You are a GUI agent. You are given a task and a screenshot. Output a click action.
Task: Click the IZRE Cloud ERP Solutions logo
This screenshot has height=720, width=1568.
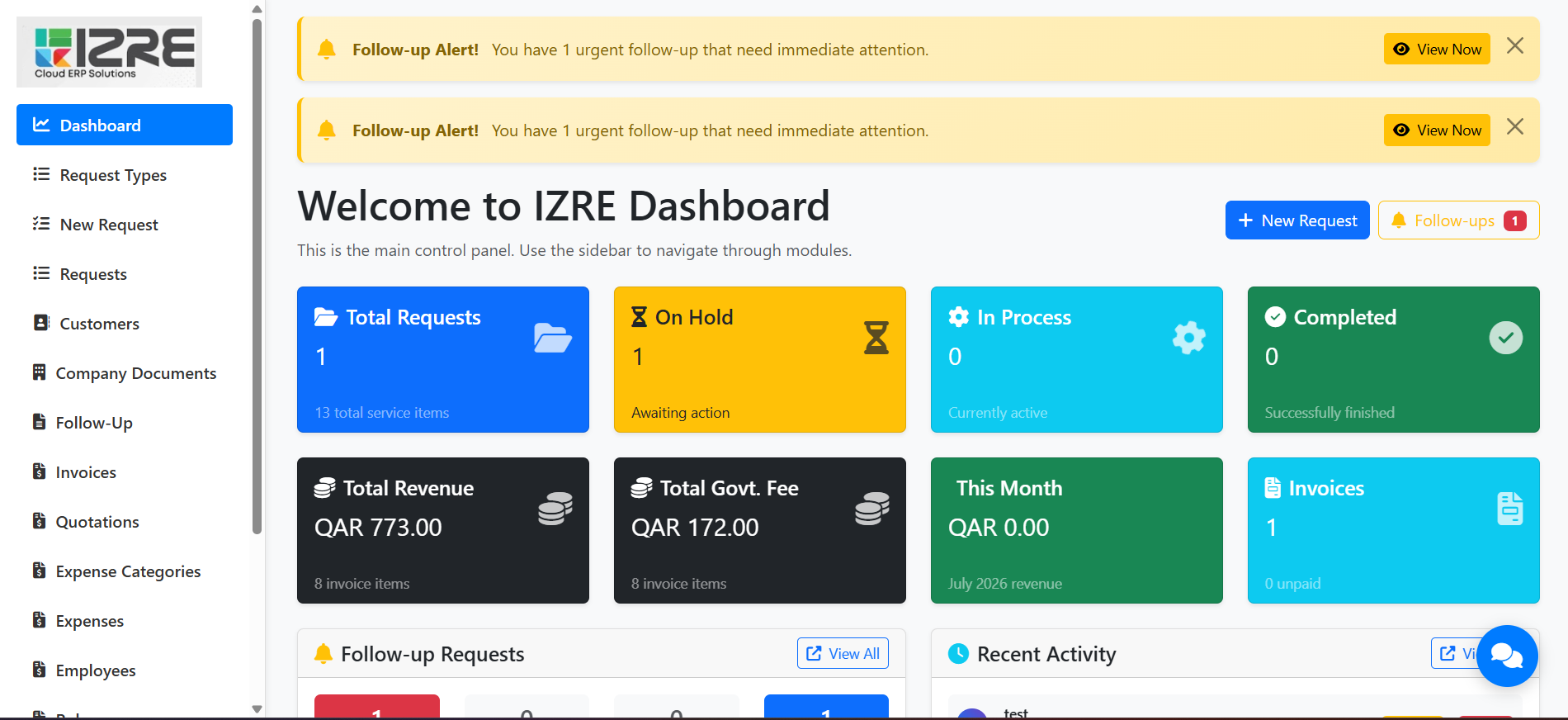point(109,52)
